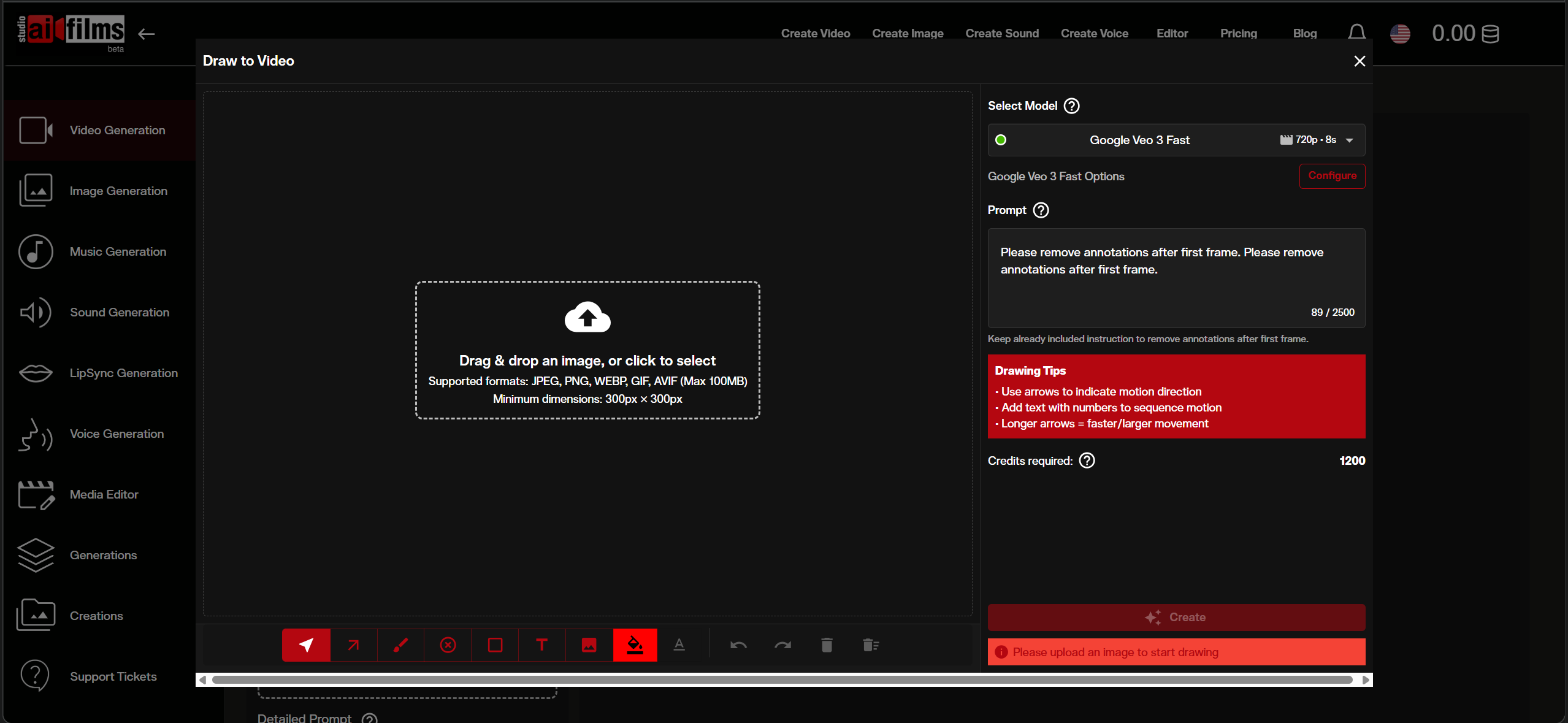The width and height of the screenshot is (1568, 723).
Task: Activate the Text tool
Action: (x=541, y=645)
